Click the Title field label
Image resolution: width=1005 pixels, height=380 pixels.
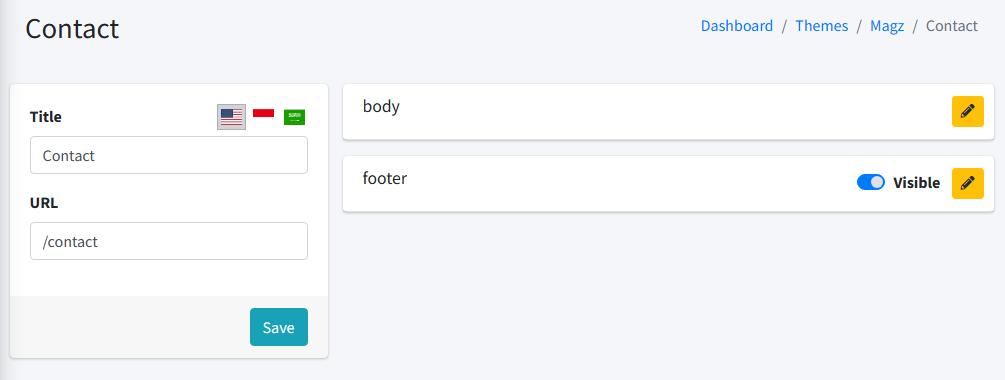tap(46, 117)
